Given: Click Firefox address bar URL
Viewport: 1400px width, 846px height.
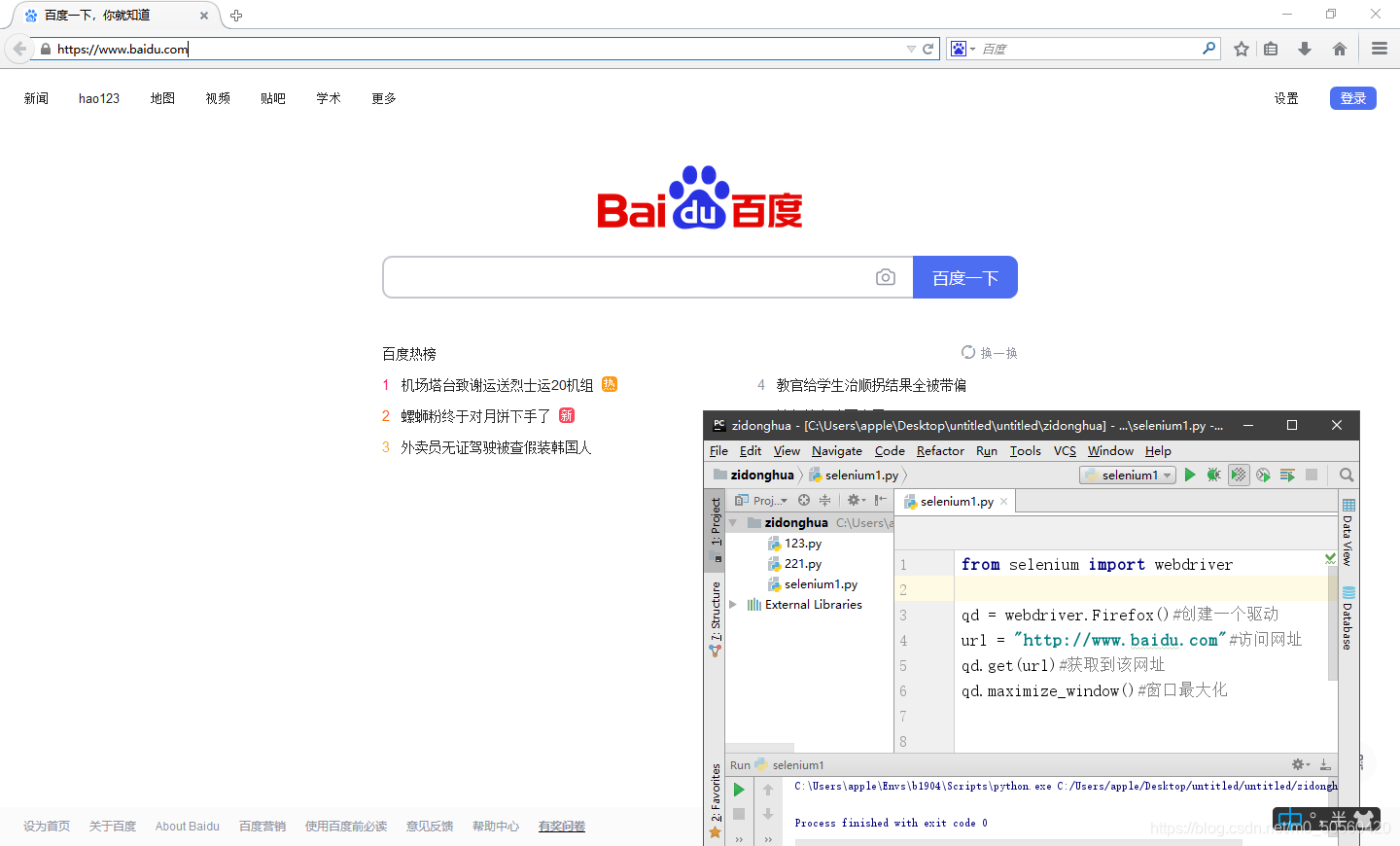Looking at the screenshot, I should (x=122, y=49).
